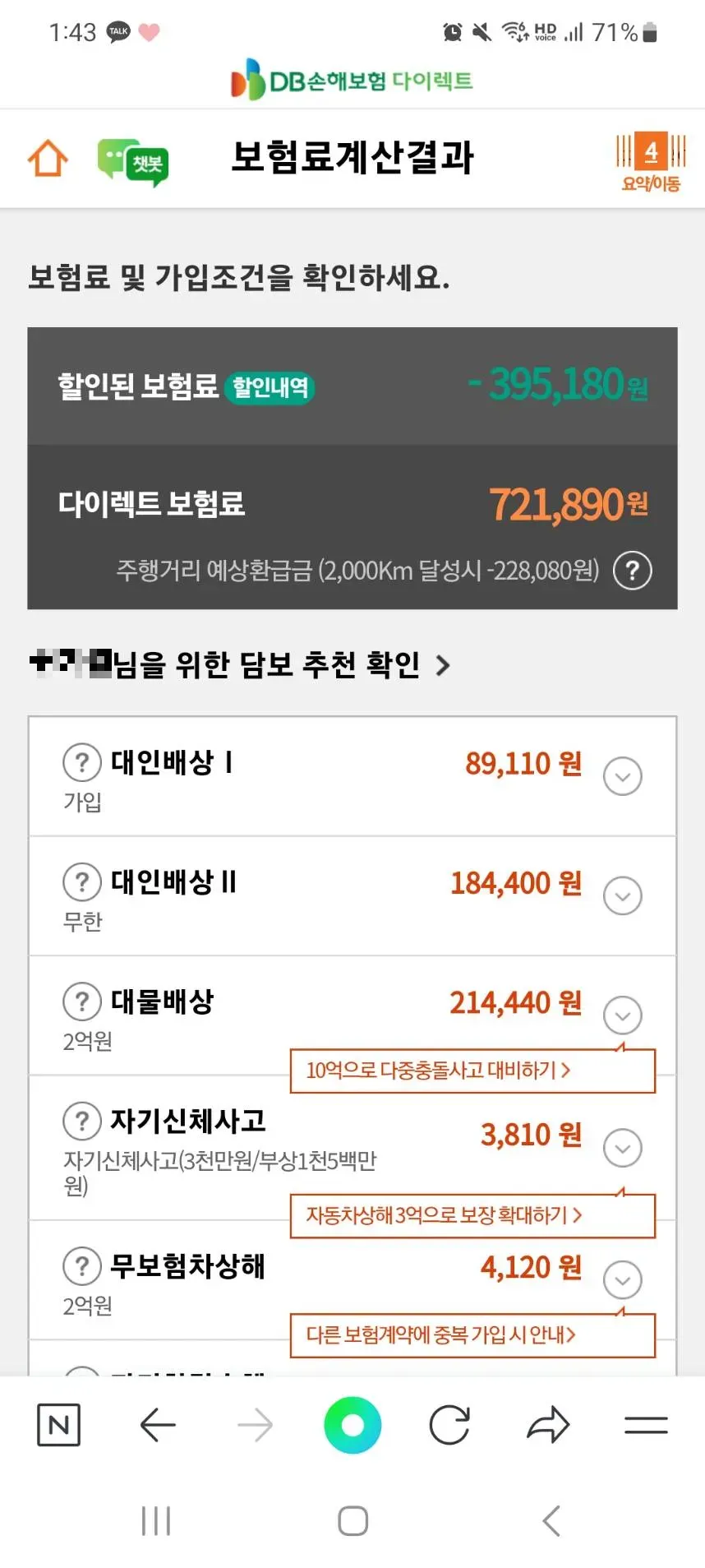
Task: Click the share icon in the browser toolbar
Action: (547, 1423)
